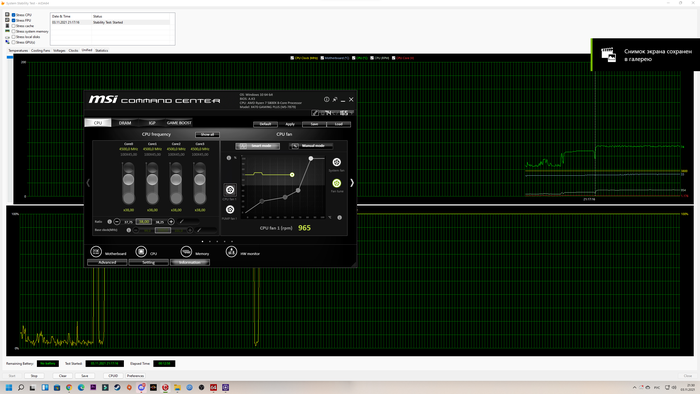Toggle CPU Core red graph legend checkbox
The height and width of the screenshot is (394, 700).
point(394,58)
